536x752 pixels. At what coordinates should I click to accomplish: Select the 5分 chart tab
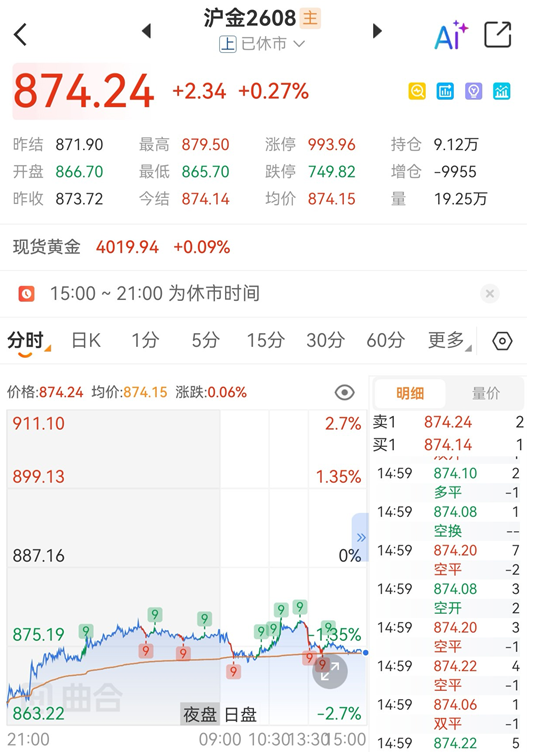[x=205, y=341]
